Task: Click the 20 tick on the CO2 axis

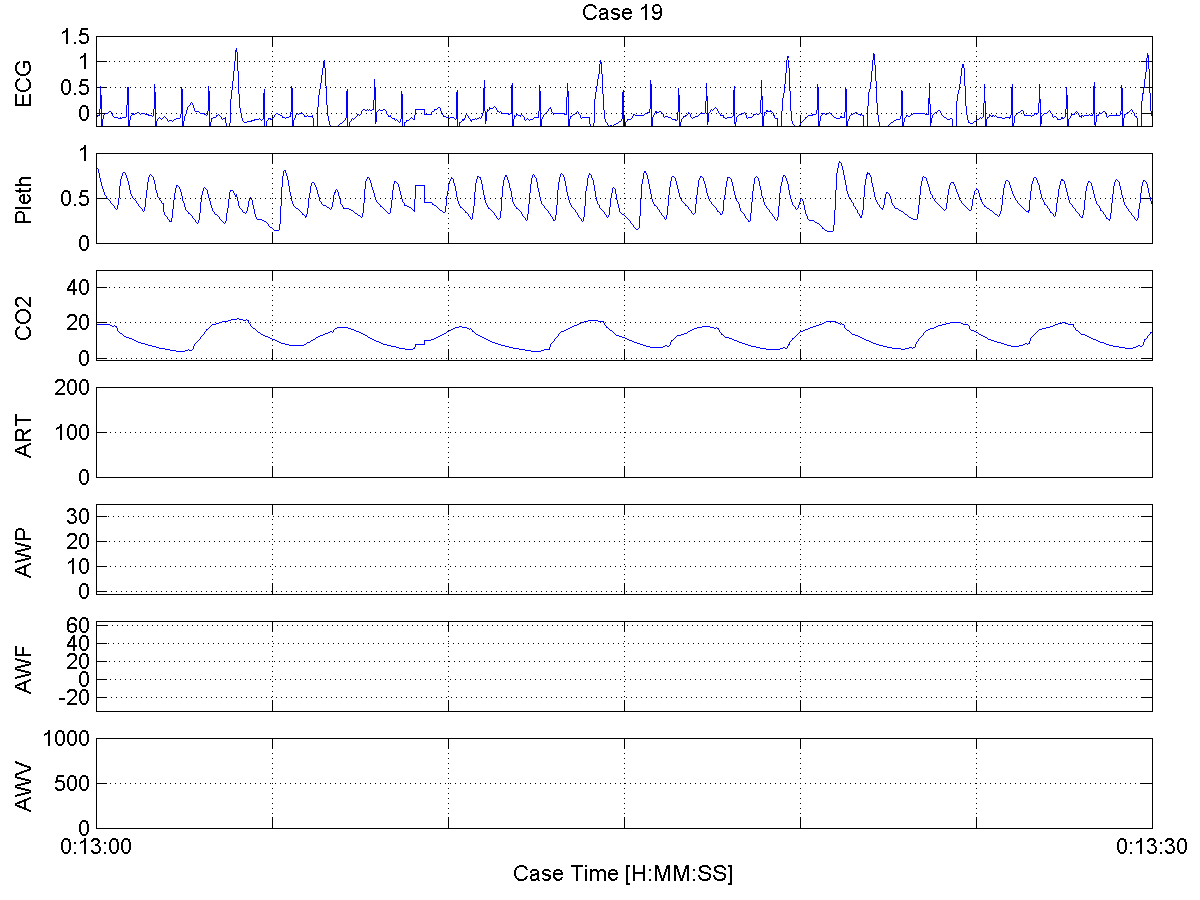Action: [x=79, y=323]
